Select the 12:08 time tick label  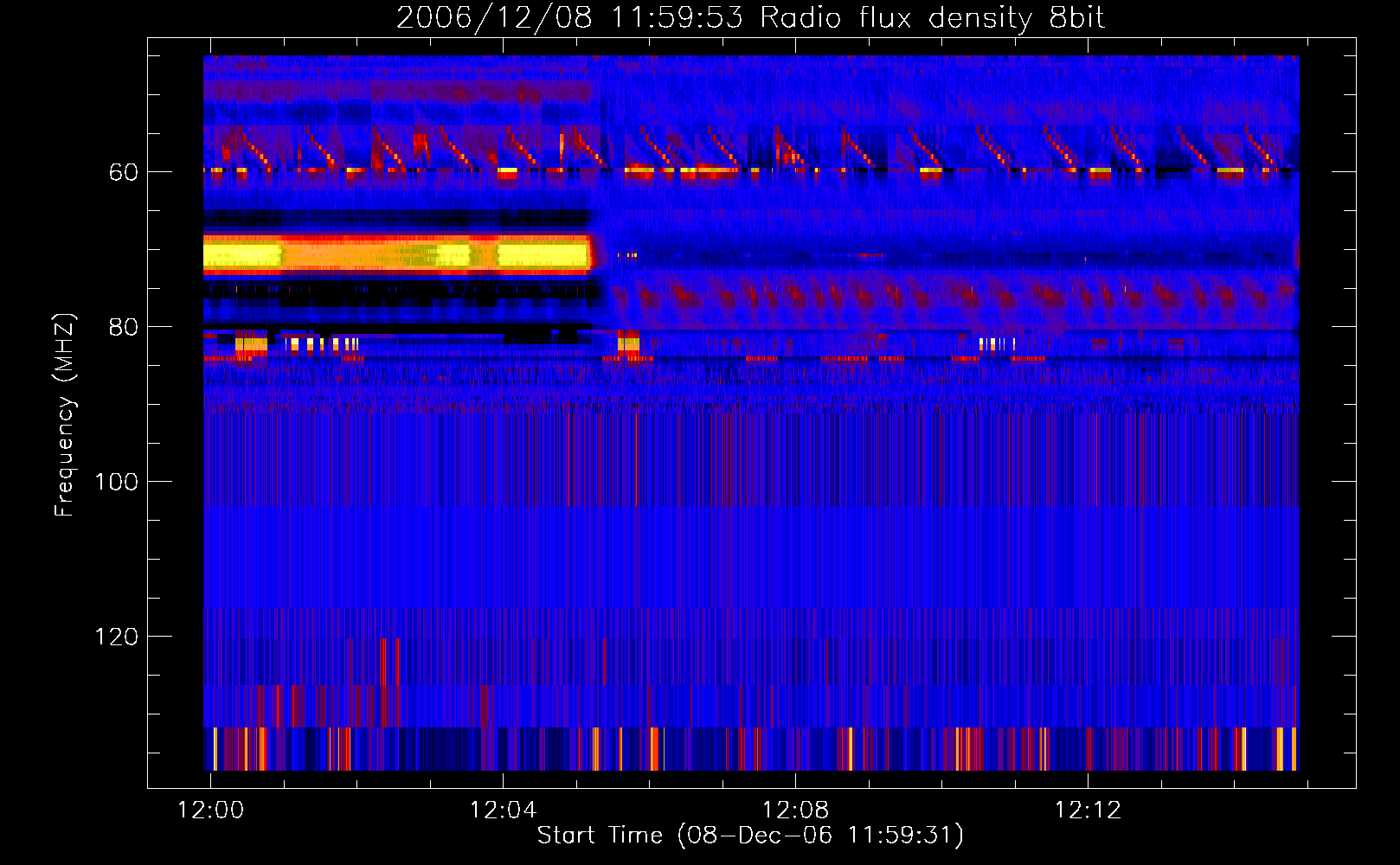pyautogui.click(x=795, y=810)
